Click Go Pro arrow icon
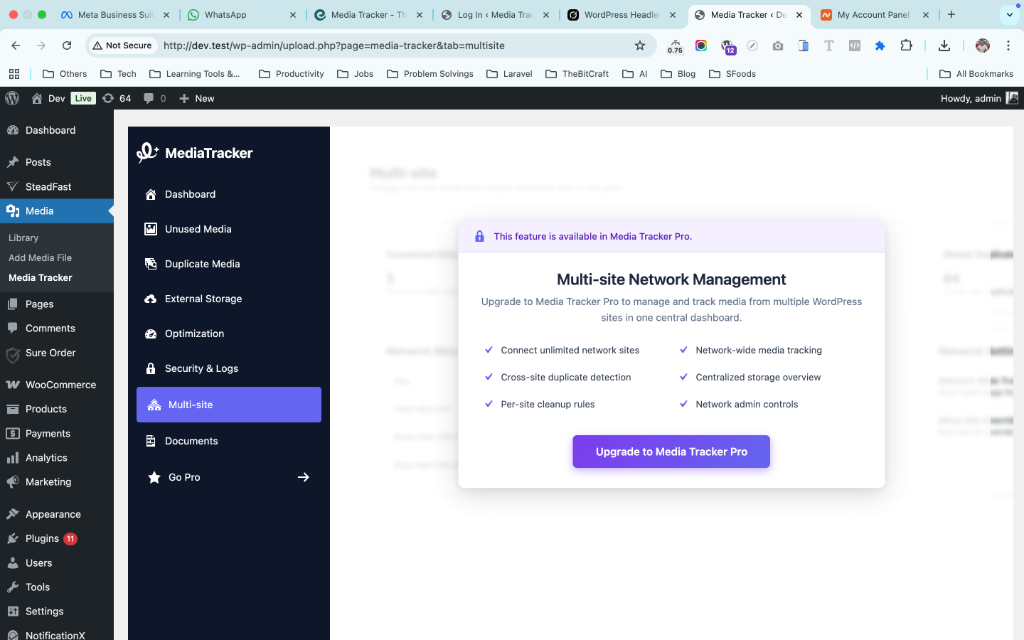1024x640 pixels. [x=304, y=477]
